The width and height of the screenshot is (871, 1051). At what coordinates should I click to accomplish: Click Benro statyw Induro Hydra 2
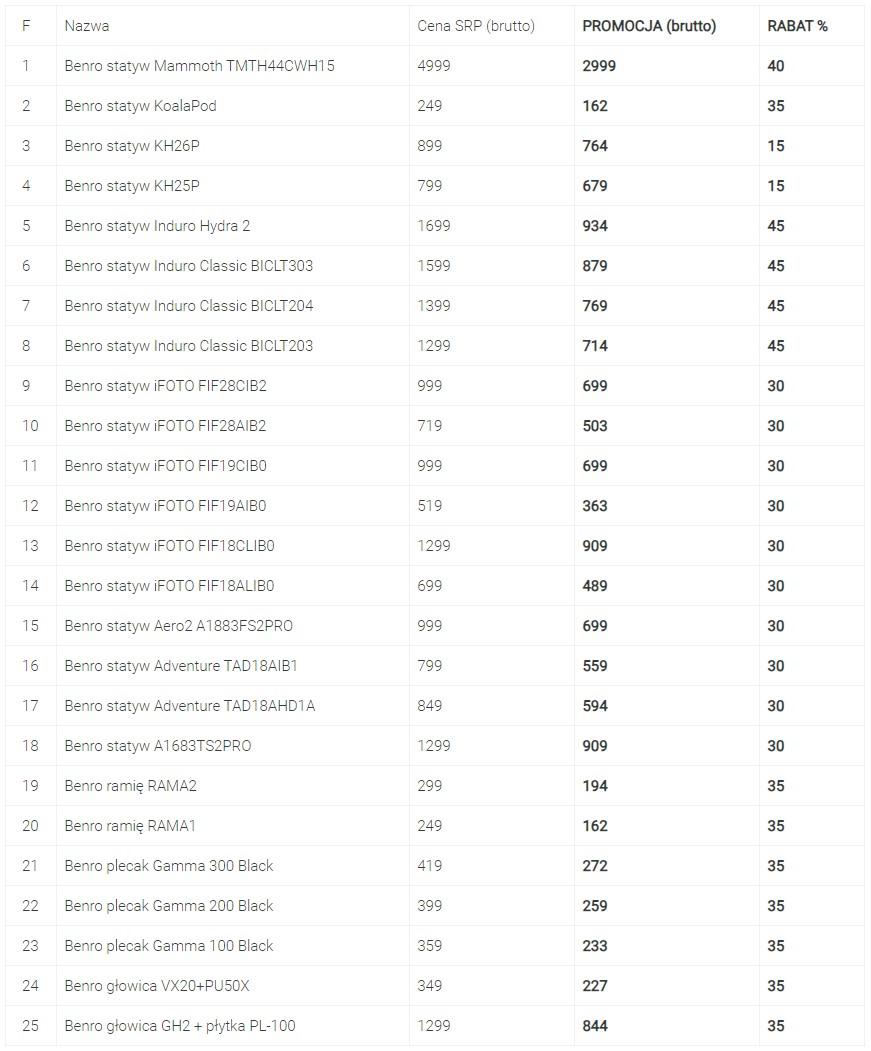157,226
